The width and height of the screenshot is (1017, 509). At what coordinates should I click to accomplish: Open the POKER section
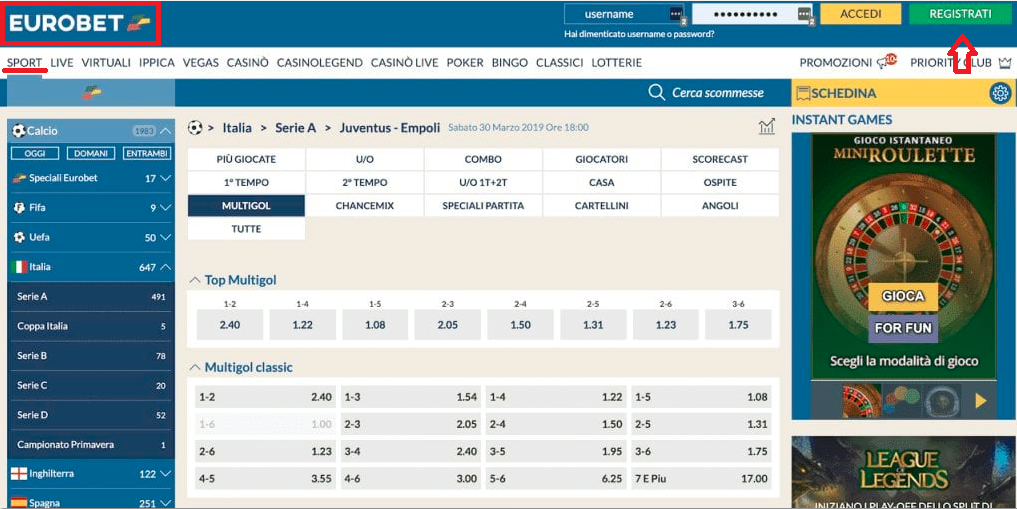coord(465,63)
